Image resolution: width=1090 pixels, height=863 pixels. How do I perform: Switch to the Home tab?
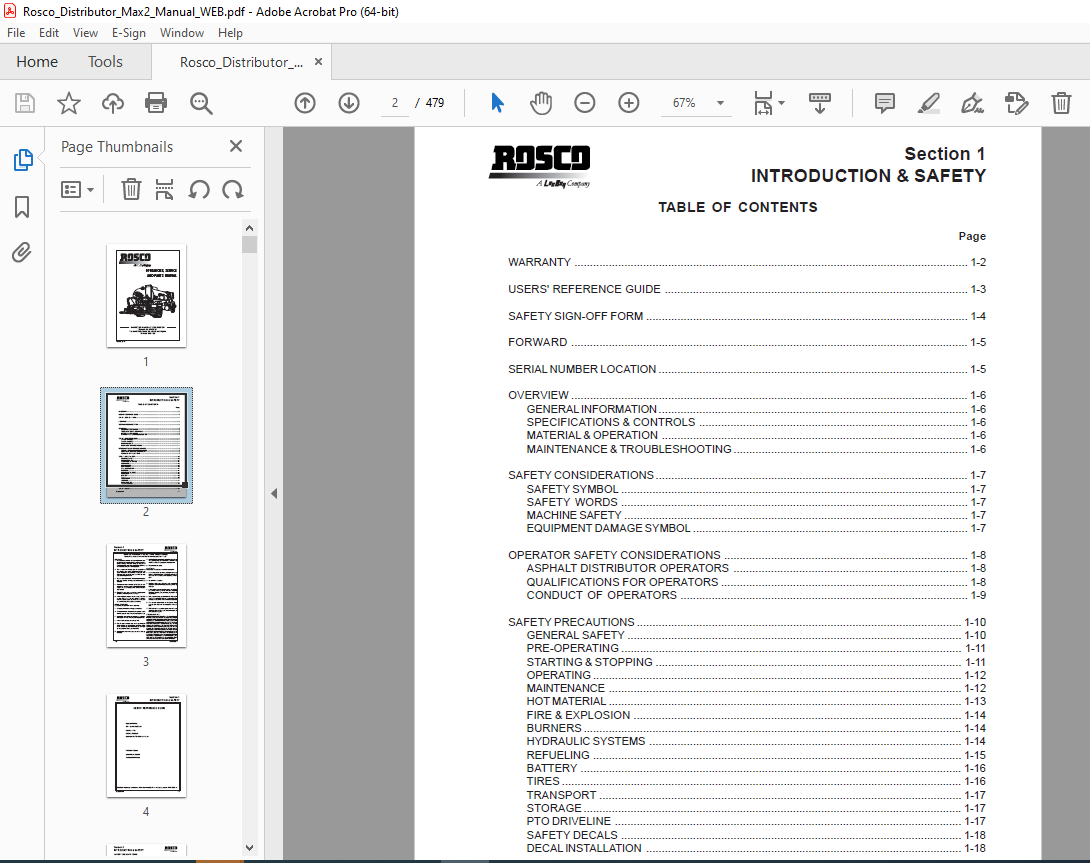click(x=37, y=62)
